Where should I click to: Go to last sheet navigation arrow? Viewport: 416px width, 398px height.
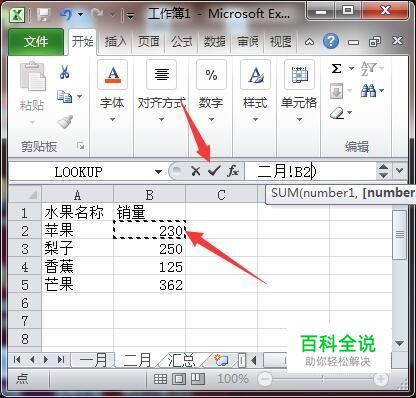point(61,359)
